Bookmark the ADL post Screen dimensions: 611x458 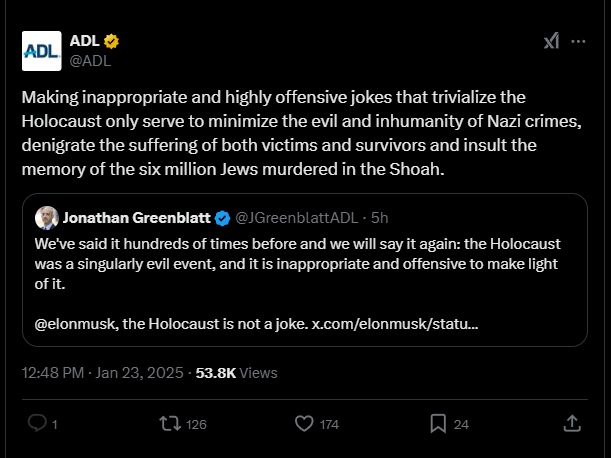pos(438,424)
